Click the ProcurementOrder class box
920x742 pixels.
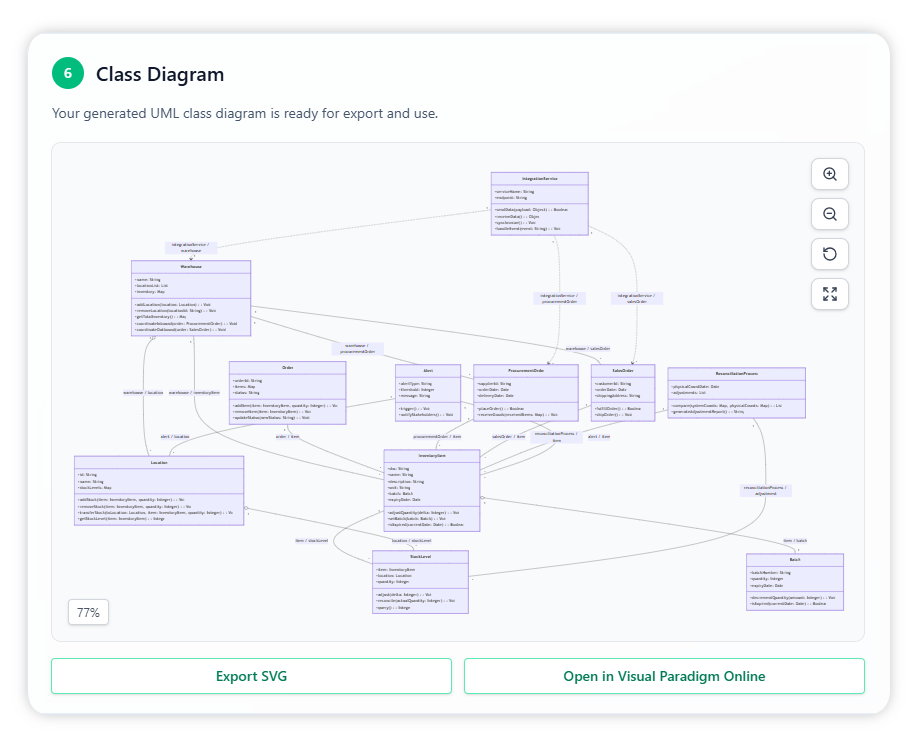coord(525,391)
